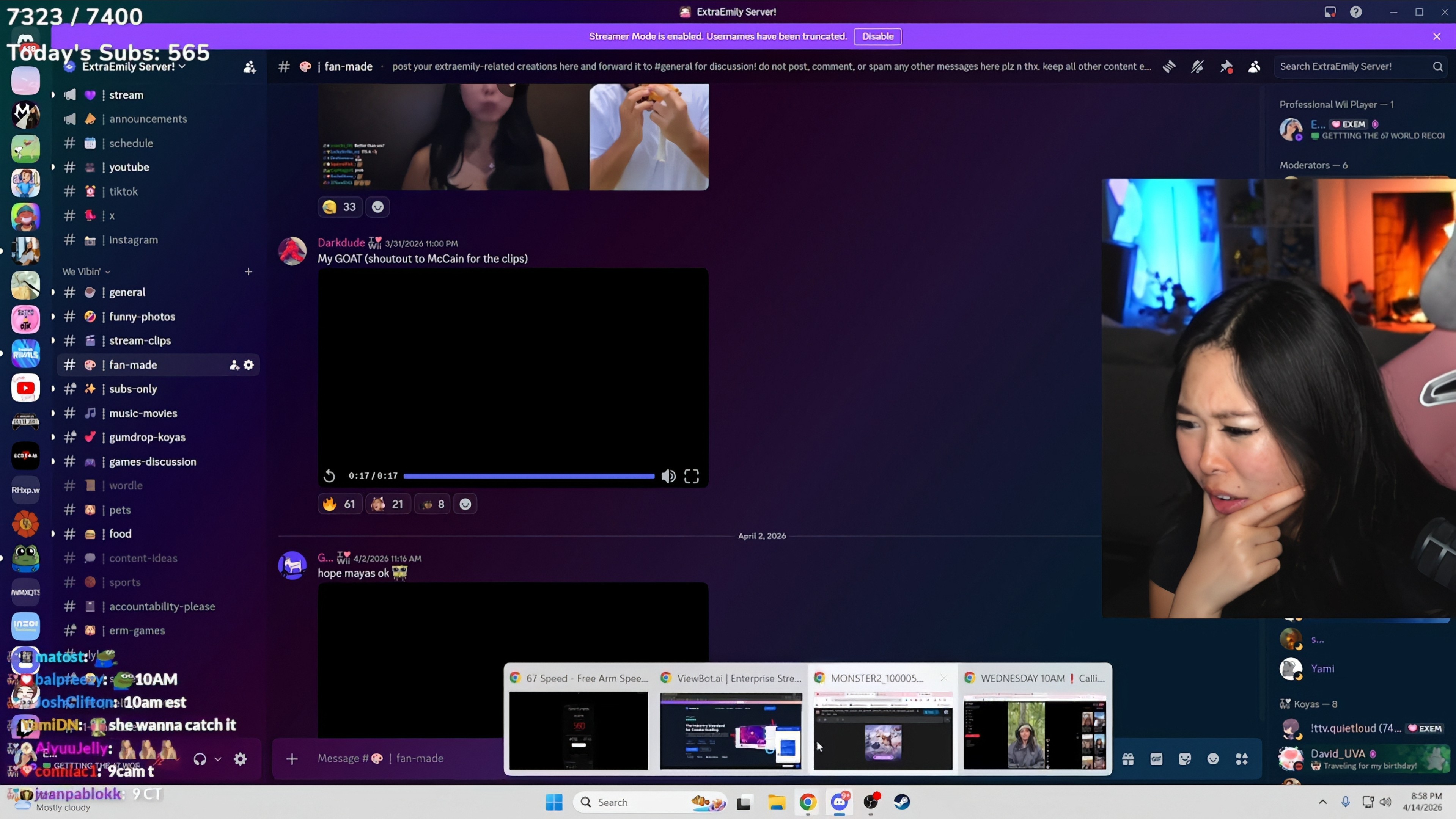
Task: Open user settings gear icon
Action: [x=240, y=759]
